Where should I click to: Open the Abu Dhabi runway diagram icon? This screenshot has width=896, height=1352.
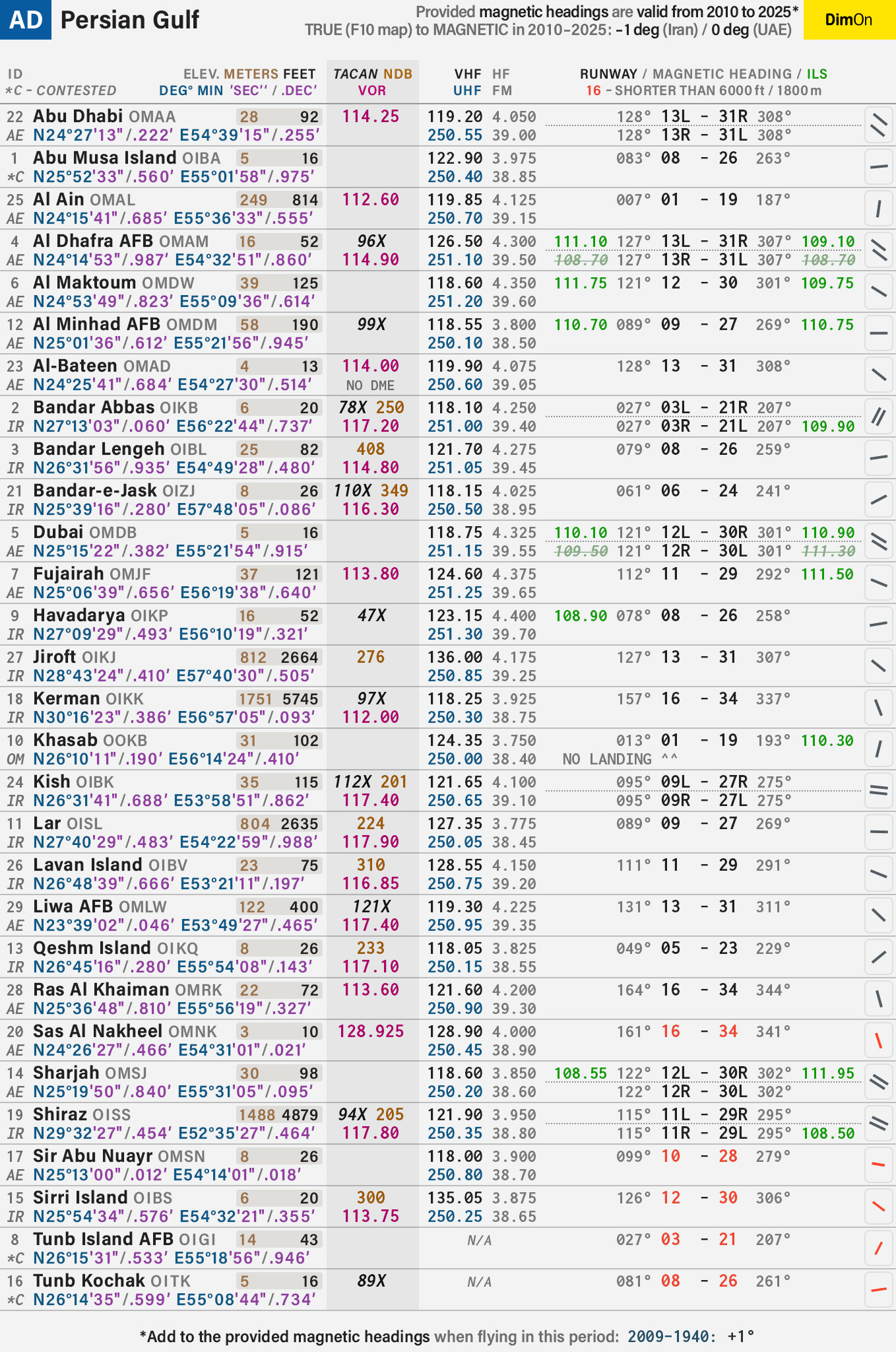pos(879,125)
